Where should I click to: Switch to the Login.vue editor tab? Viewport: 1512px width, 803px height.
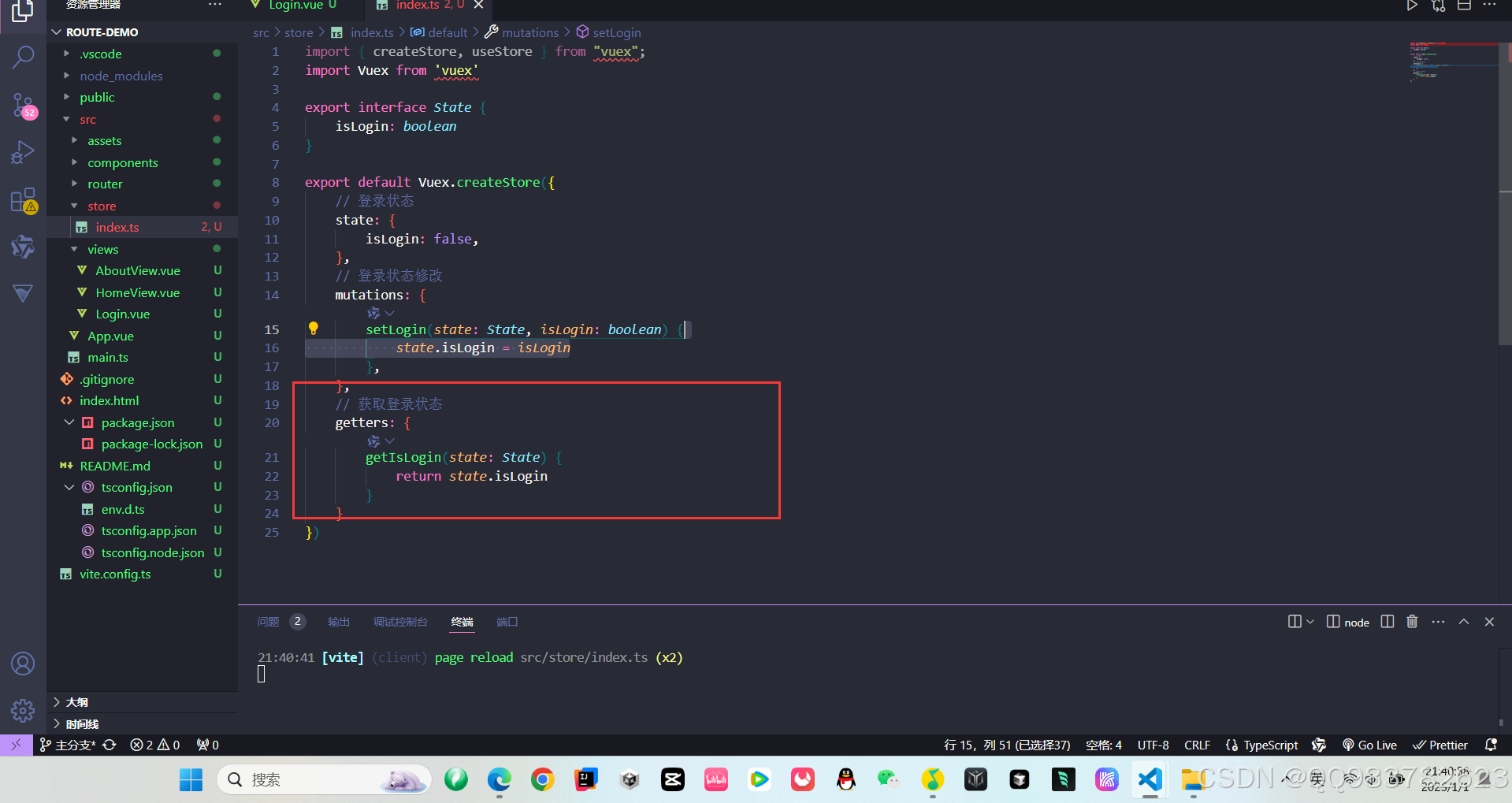coord(295,6)
